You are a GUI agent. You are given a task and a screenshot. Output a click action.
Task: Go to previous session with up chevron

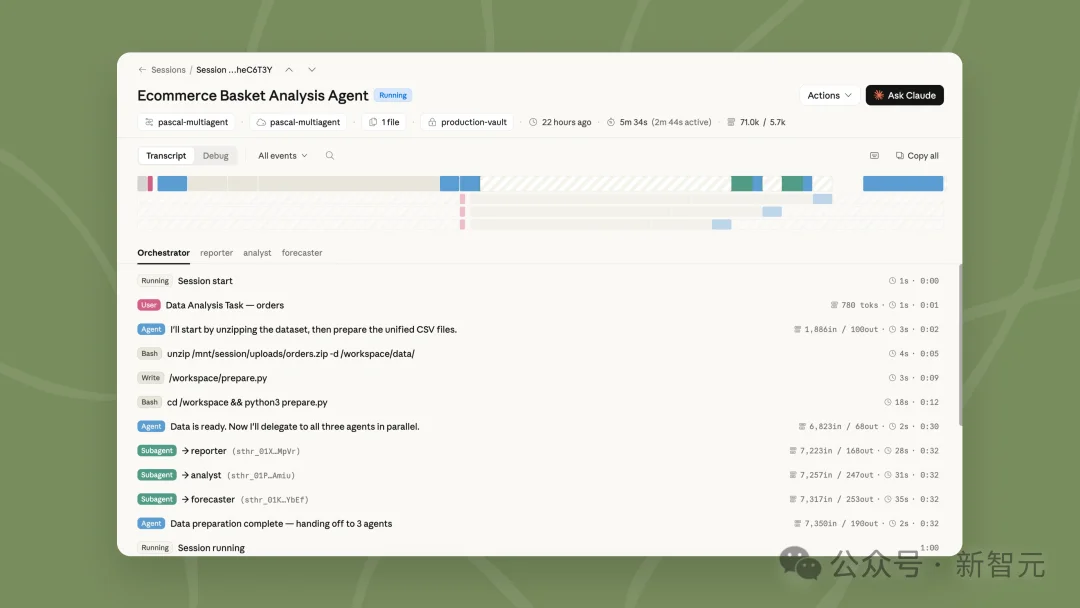click(x=289, y=70)
